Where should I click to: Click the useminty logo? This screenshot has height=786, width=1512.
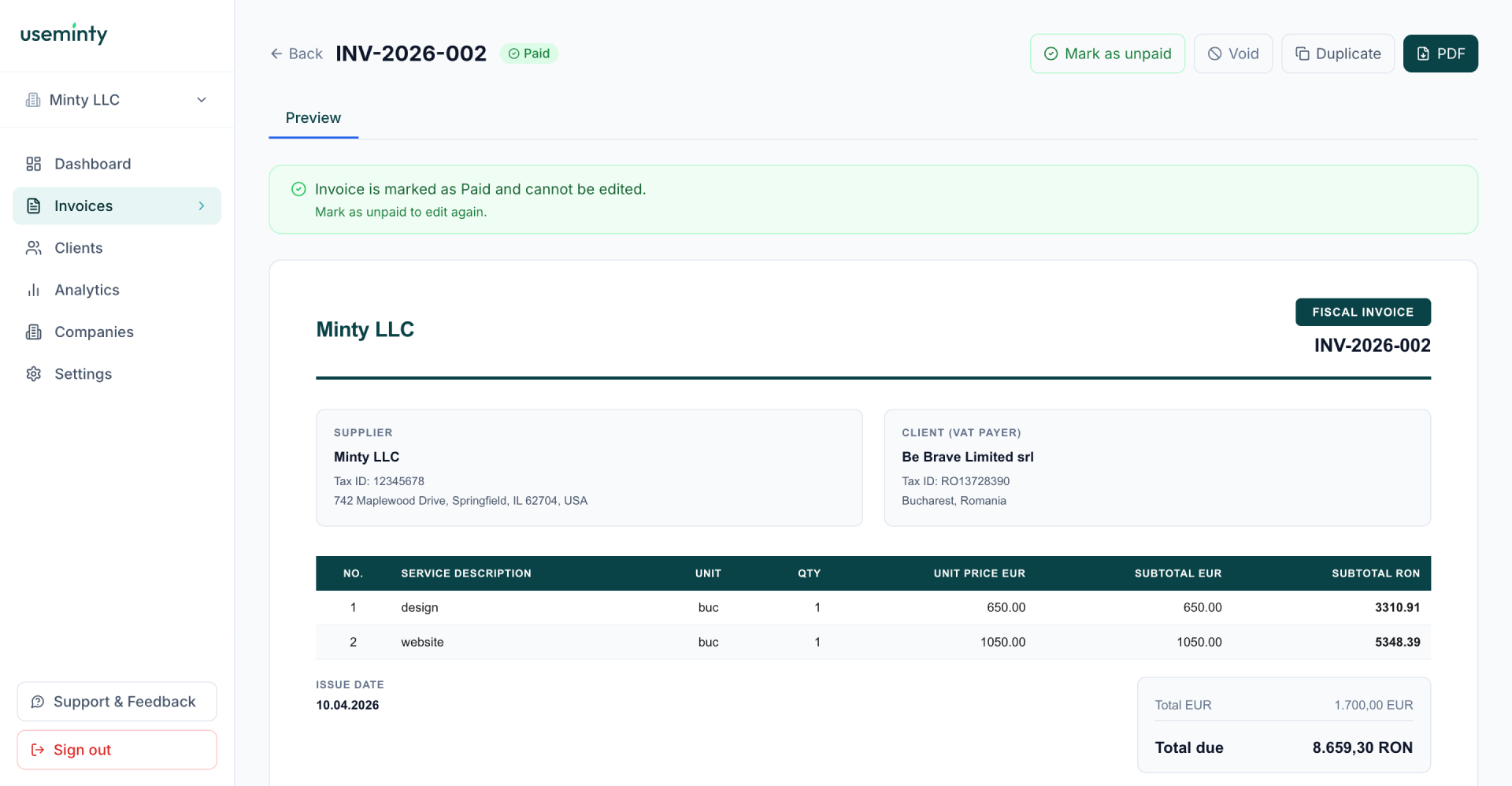[x=64, y=34]
